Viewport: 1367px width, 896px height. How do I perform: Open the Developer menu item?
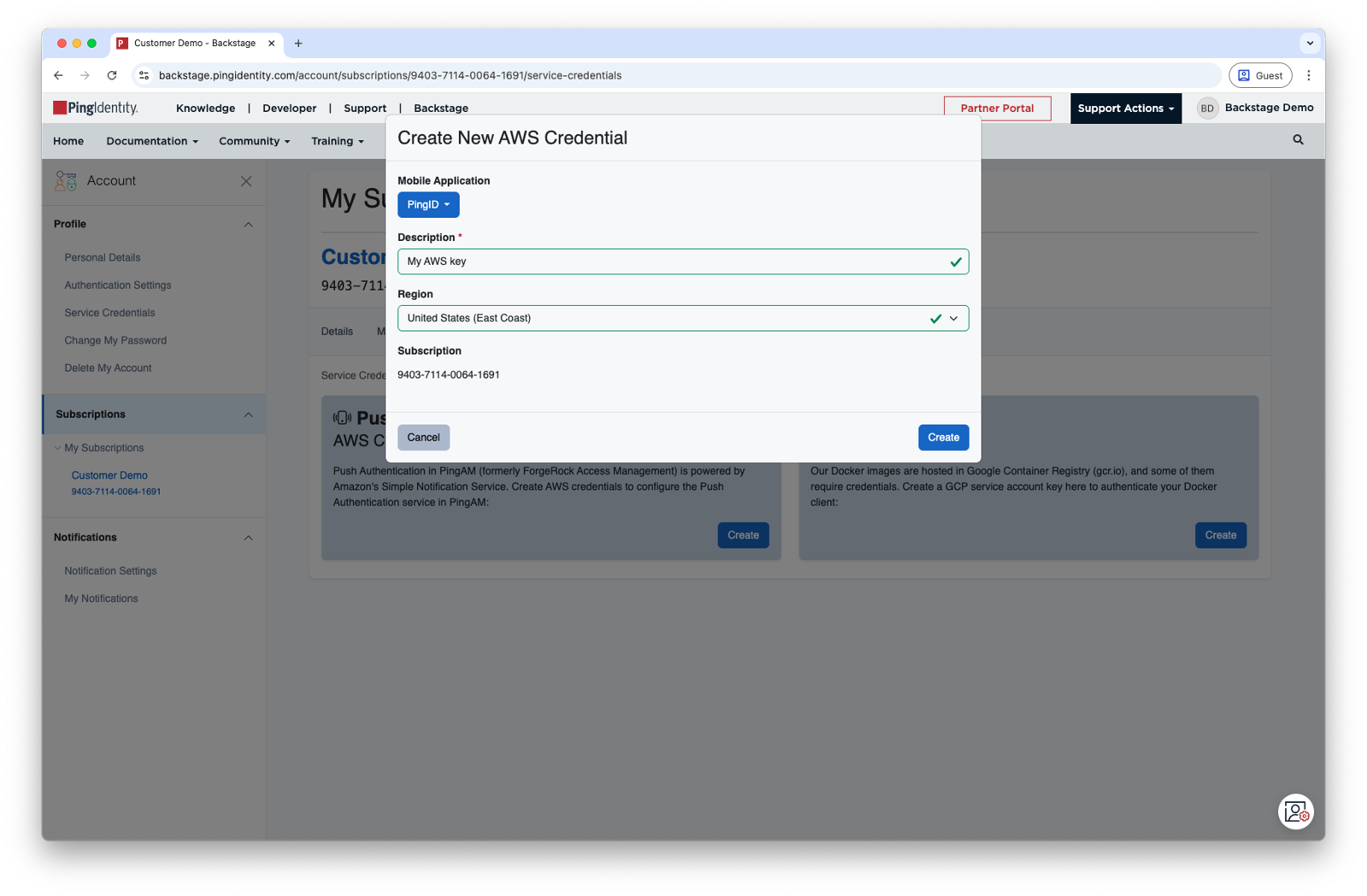[x=289, y=108]
